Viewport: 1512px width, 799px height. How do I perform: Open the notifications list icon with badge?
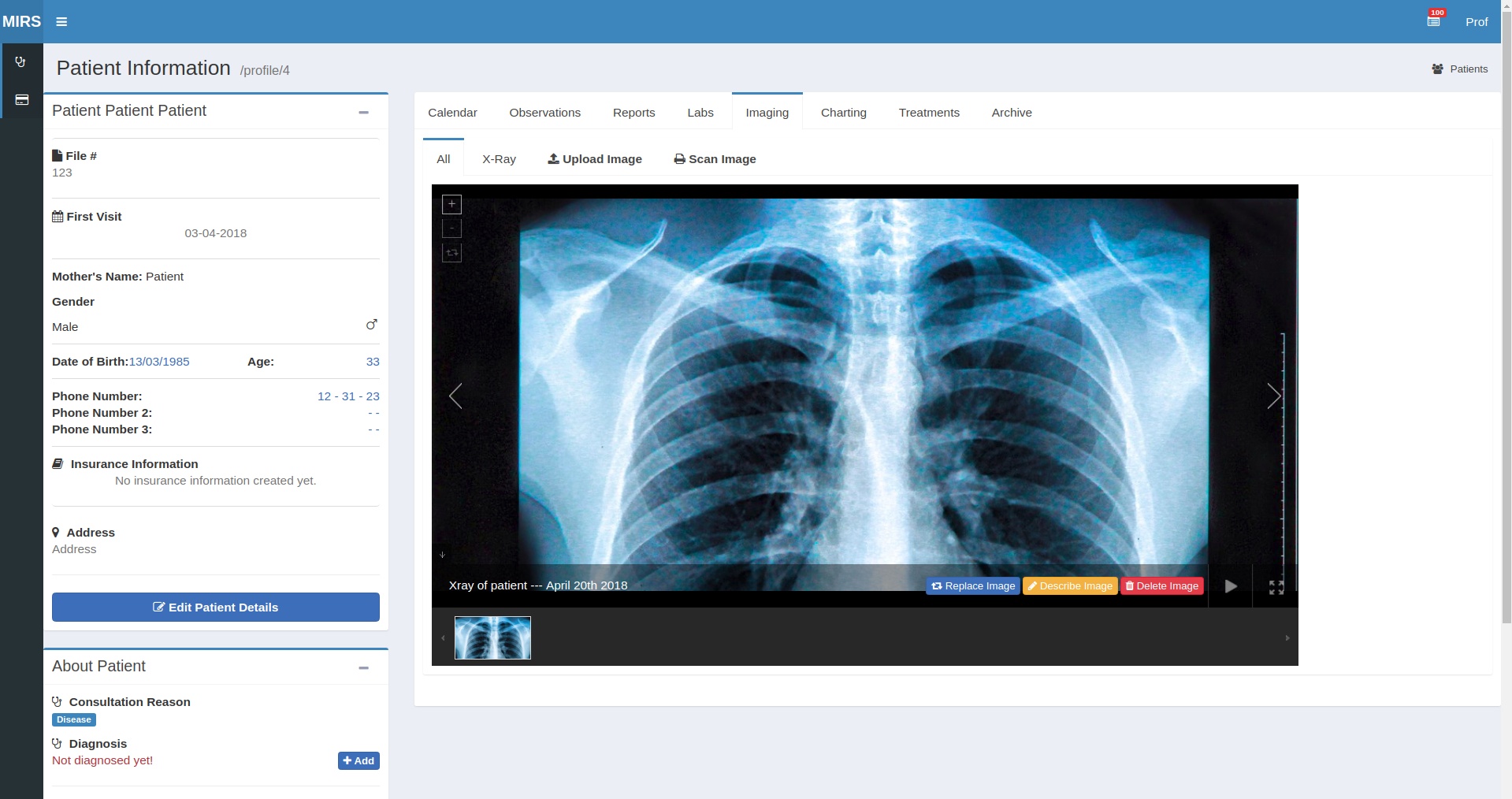[x=1433, y=21]
